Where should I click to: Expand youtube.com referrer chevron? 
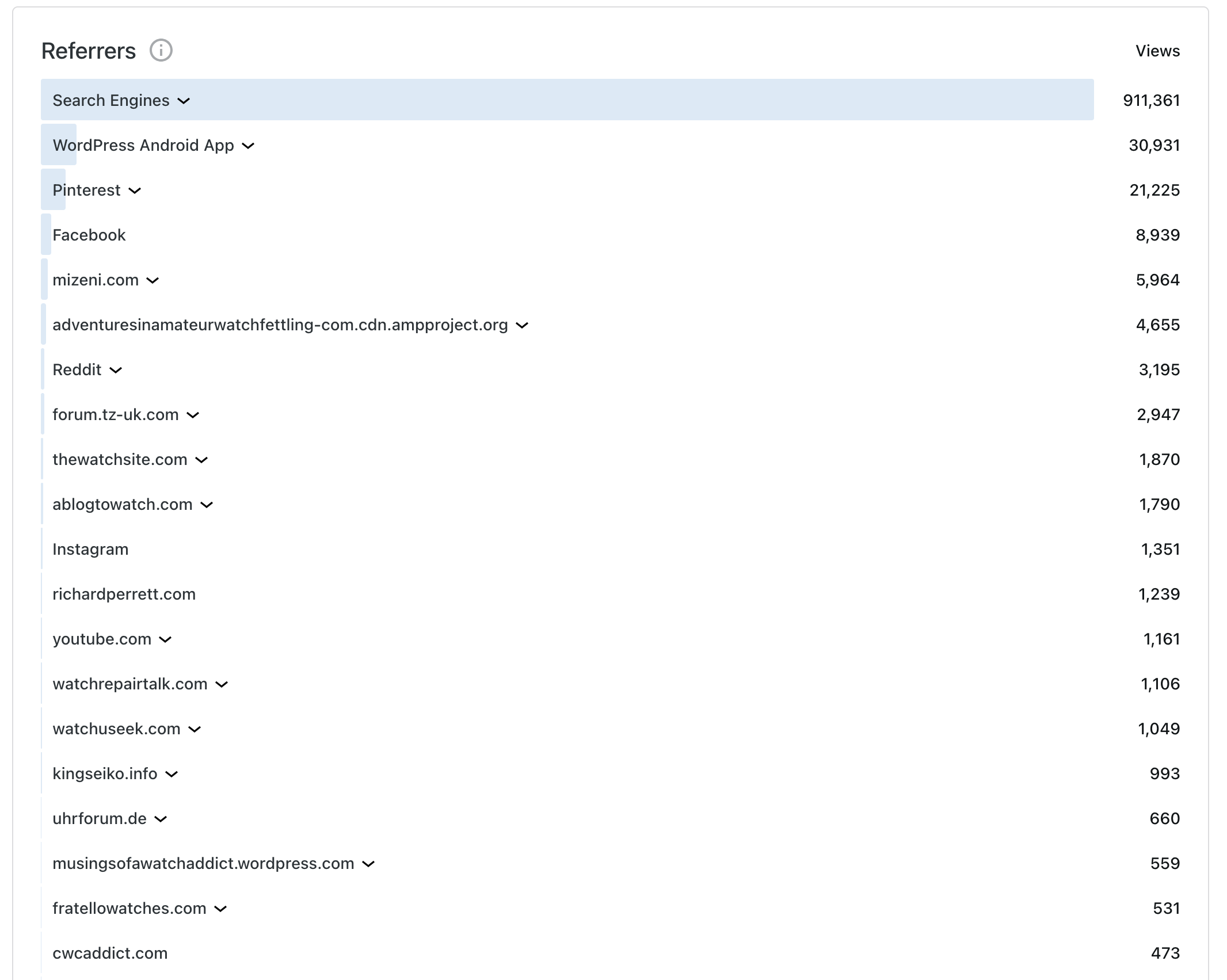[165, 639]
